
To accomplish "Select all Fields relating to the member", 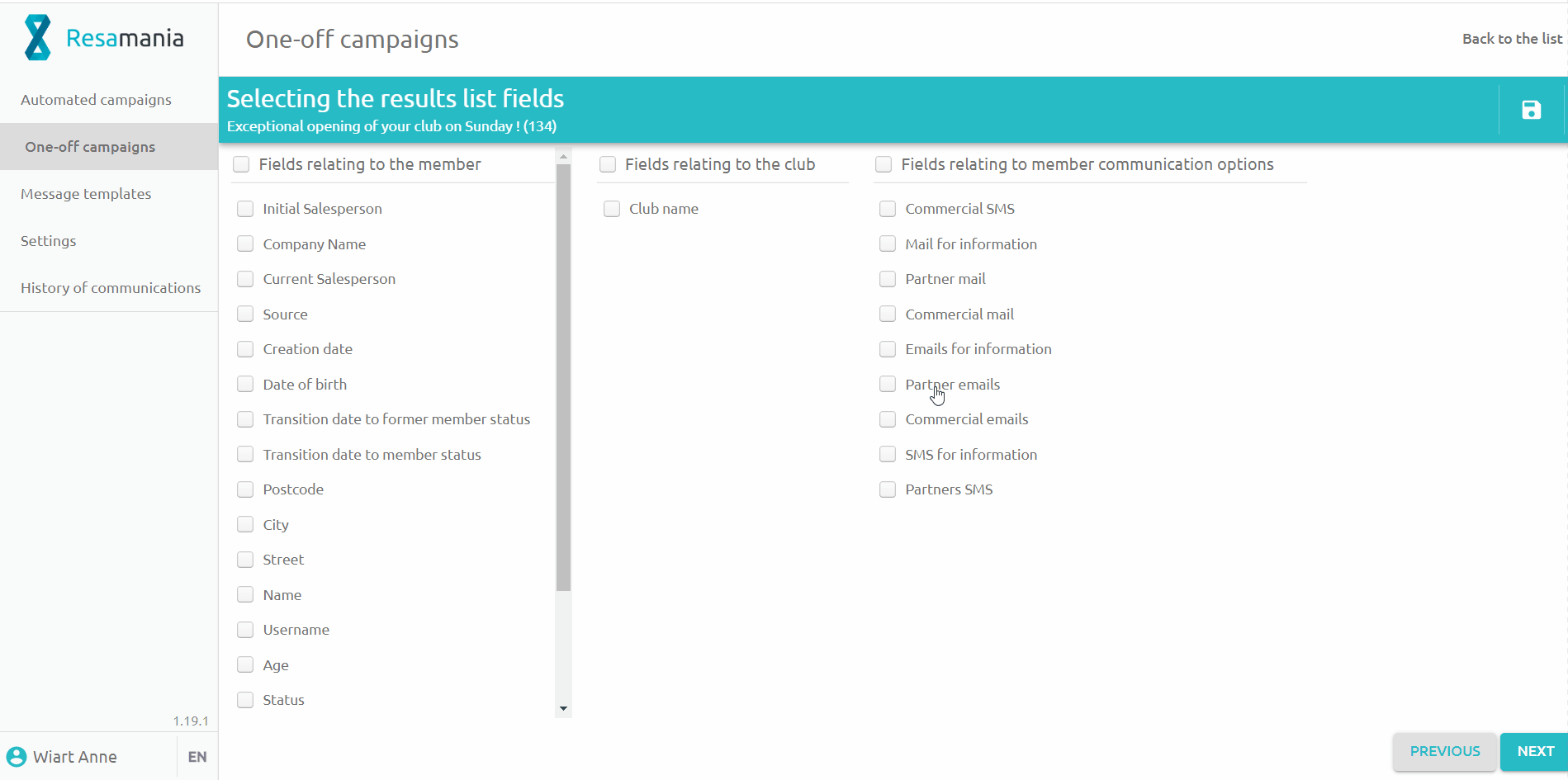I will 241,164.
